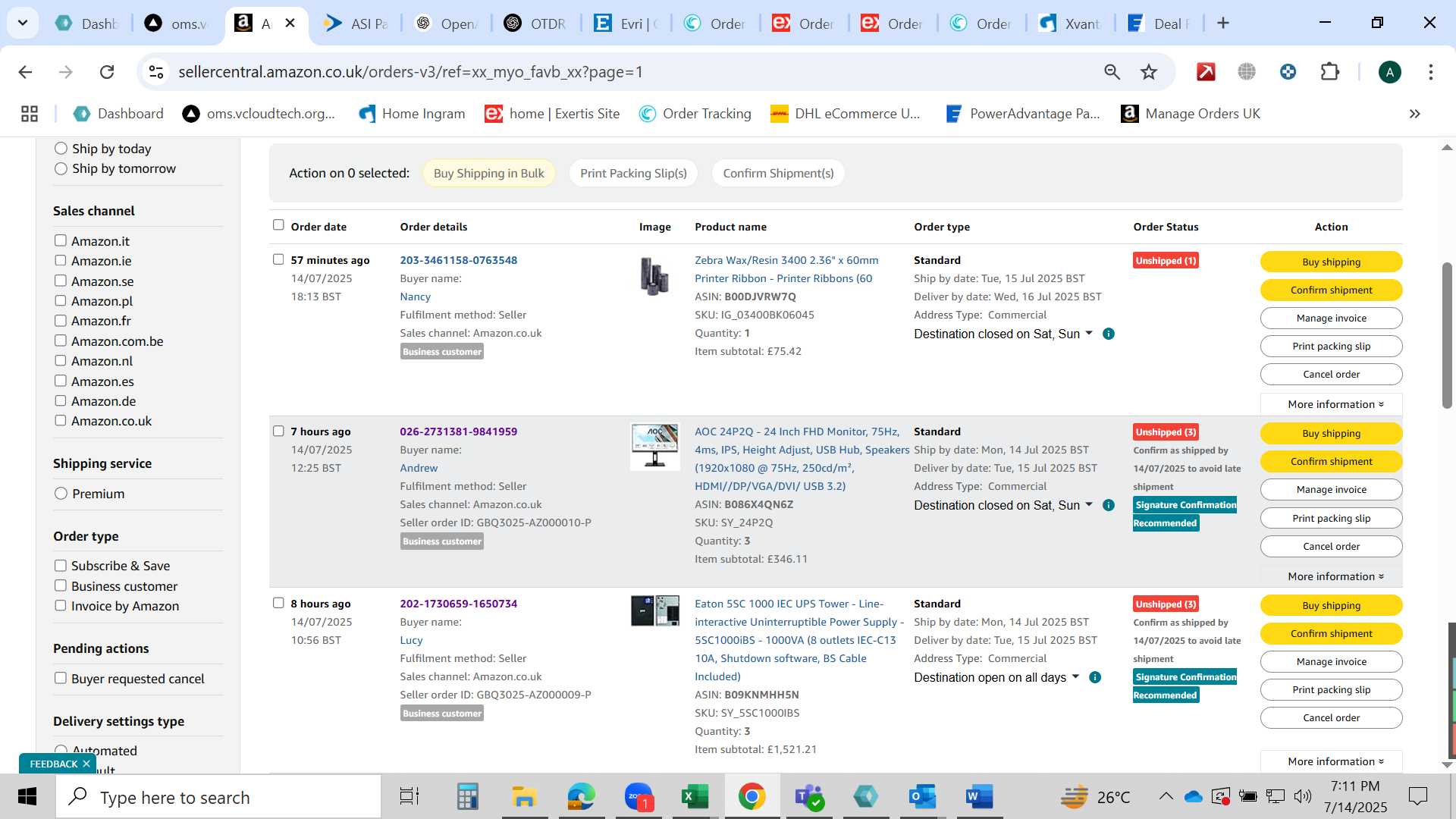Click info icon beside Andrew's destination hours
The width and height of the screenshot is (1456, 819).
(1108, 505)
